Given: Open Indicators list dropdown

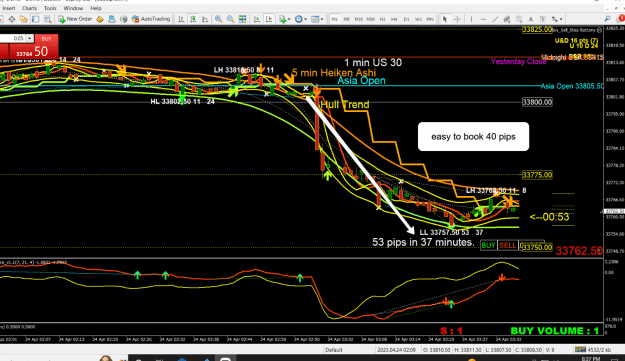Looking at the screenshot, I should 284,19.
